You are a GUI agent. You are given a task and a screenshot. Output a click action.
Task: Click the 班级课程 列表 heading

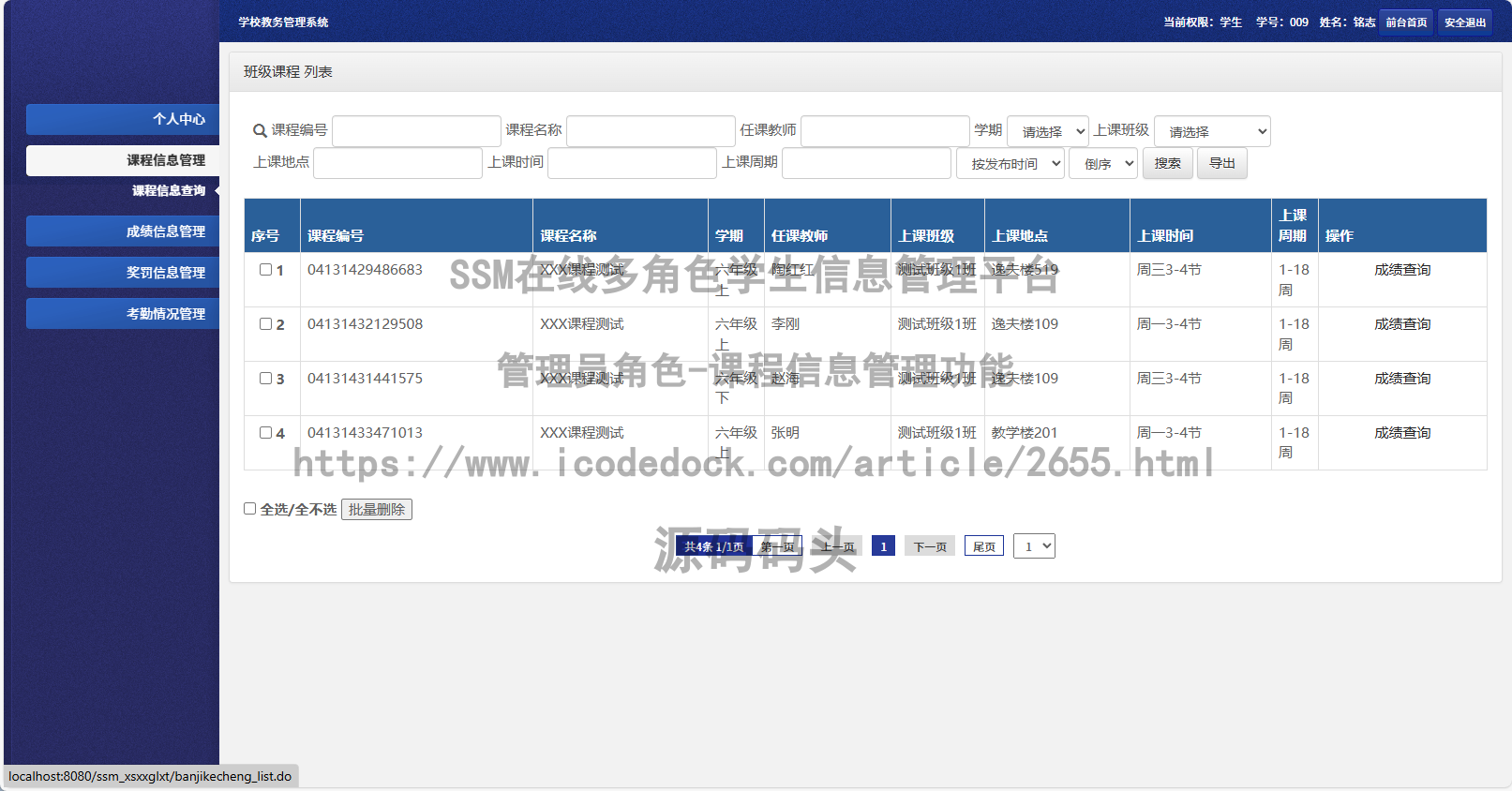coord(288,72)
